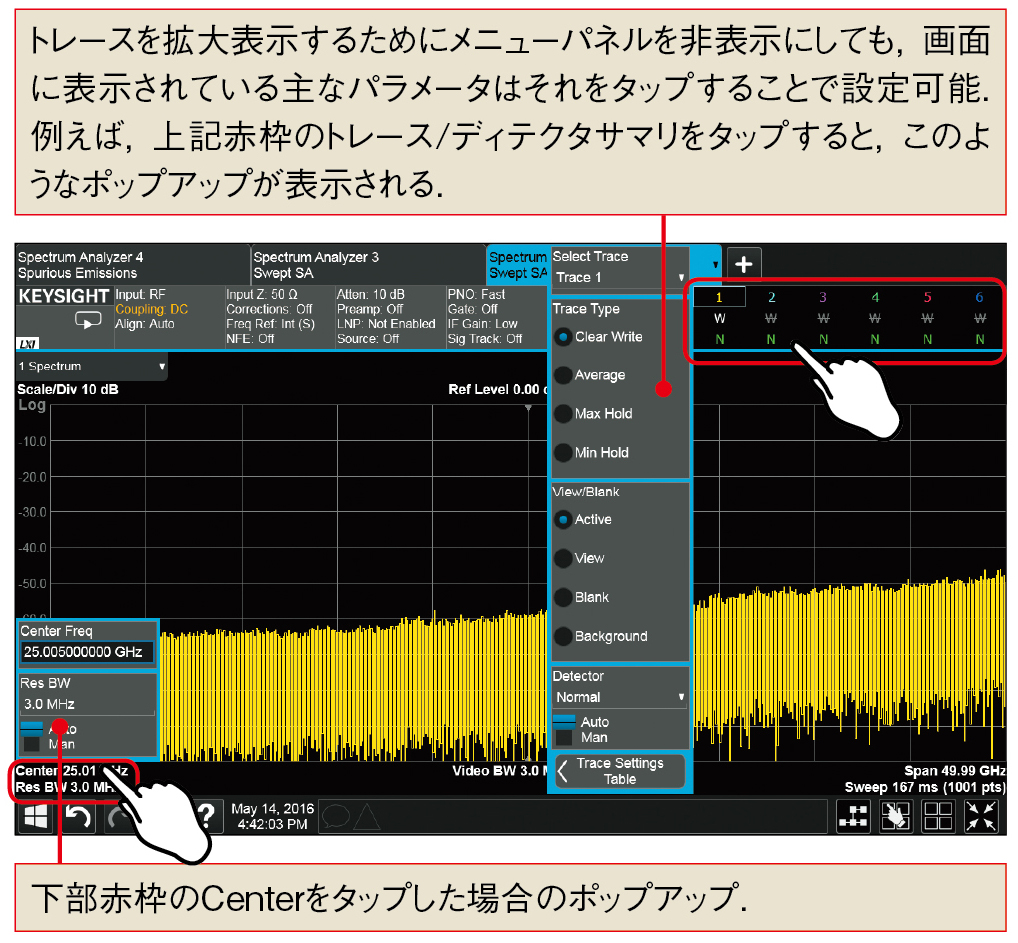The image size is (1018, 943).
Task: Open the 1 Spectrum window dropdown
Action: point(92,366)
